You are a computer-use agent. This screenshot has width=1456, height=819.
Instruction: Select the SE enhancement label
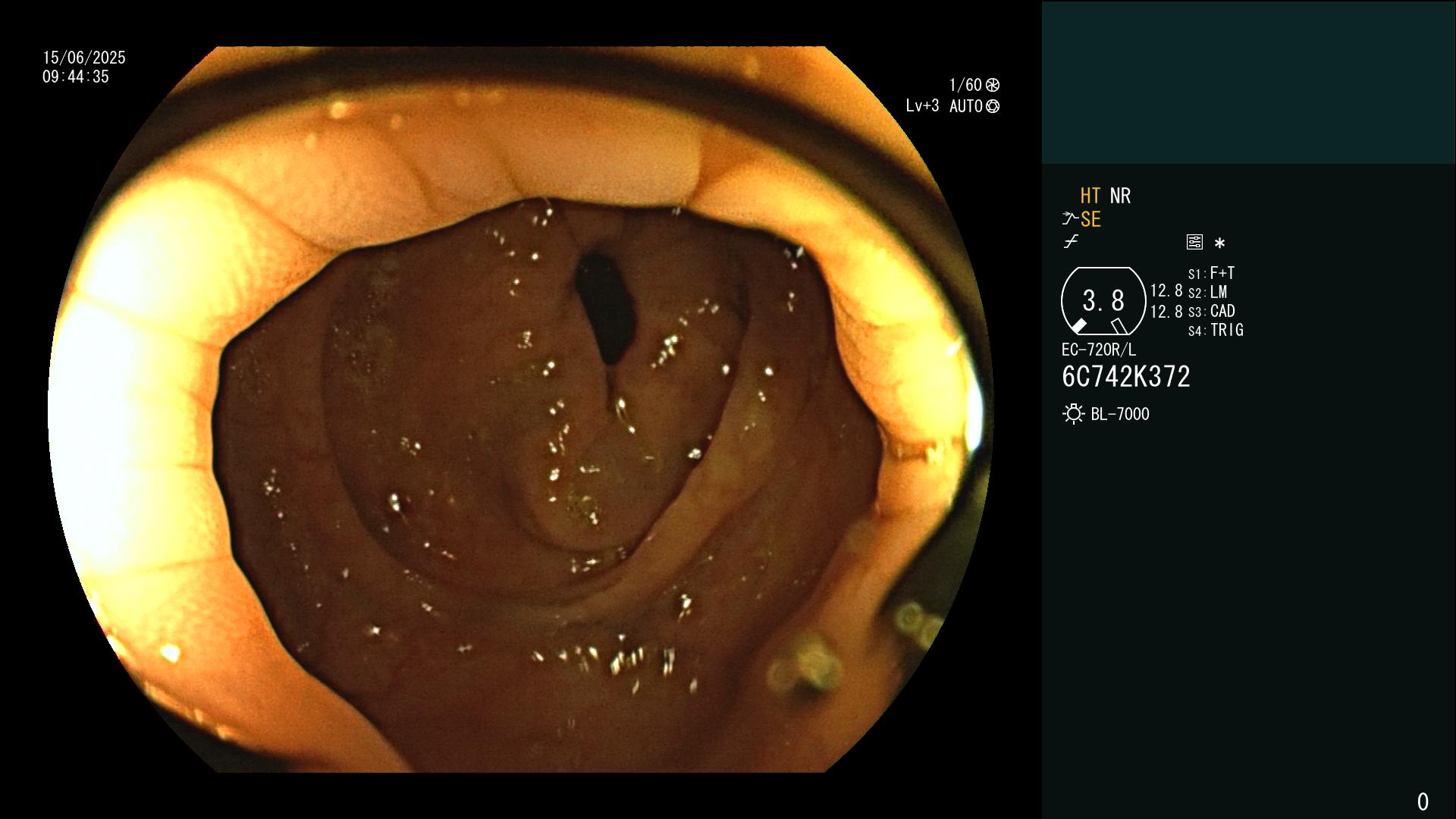(1090, 219)
